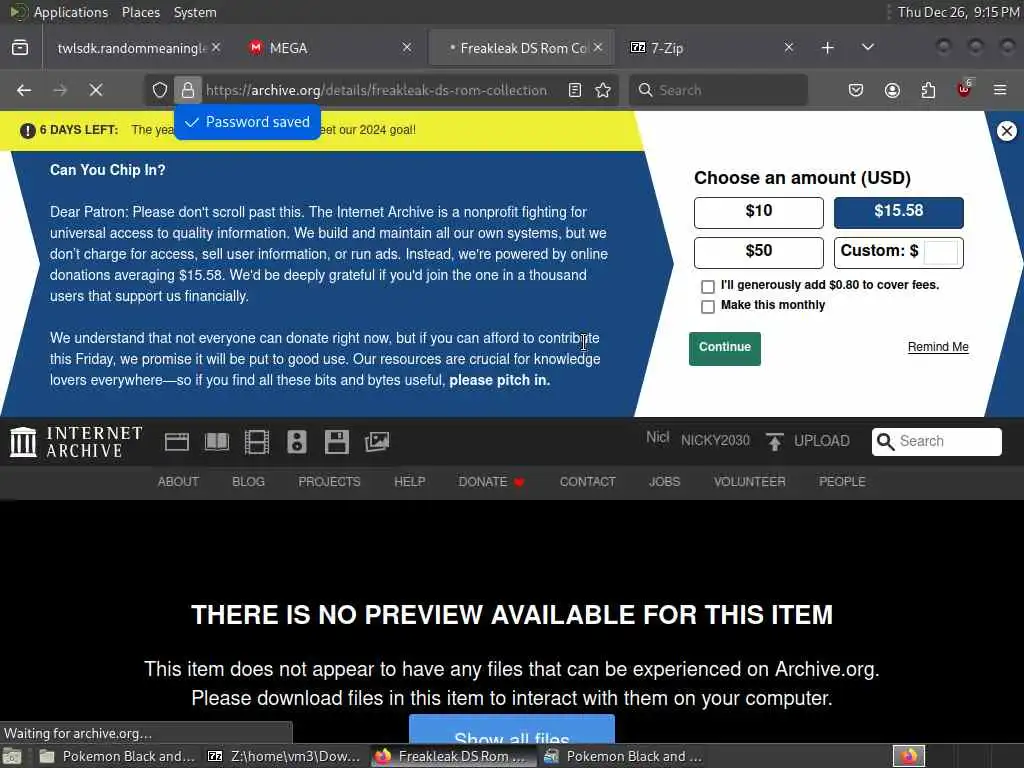Select the $15.58 donation amount
1024x768 pixels.
click(x=899, y=212)
